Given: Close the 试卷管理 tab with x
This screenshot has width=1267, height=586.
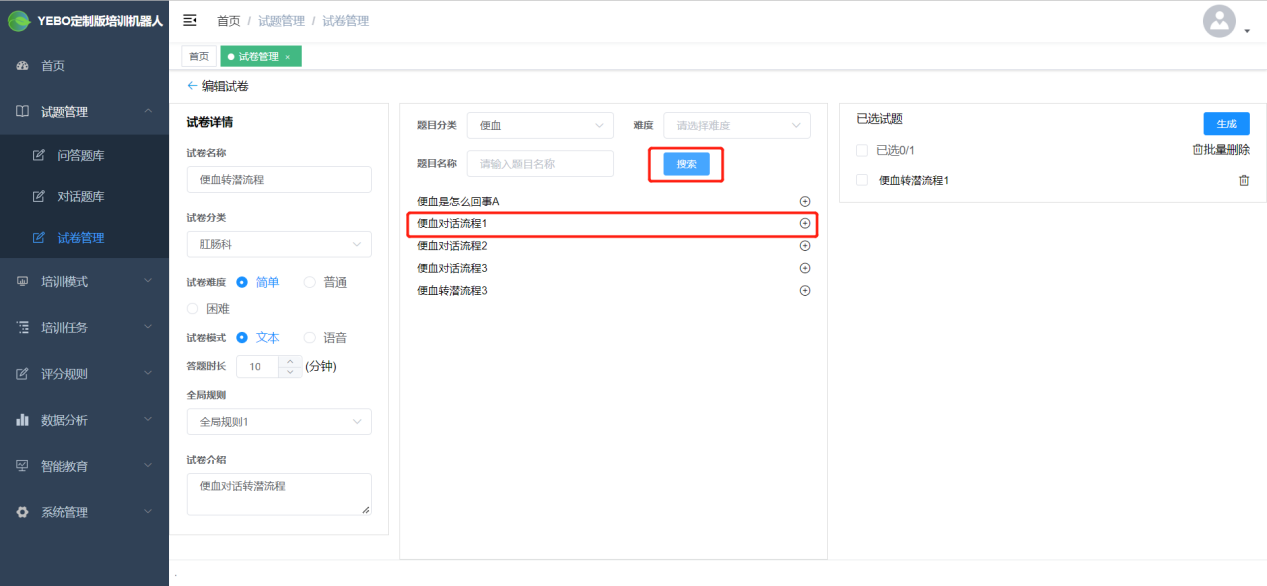Looking at the screenshot, I should 288,57.
